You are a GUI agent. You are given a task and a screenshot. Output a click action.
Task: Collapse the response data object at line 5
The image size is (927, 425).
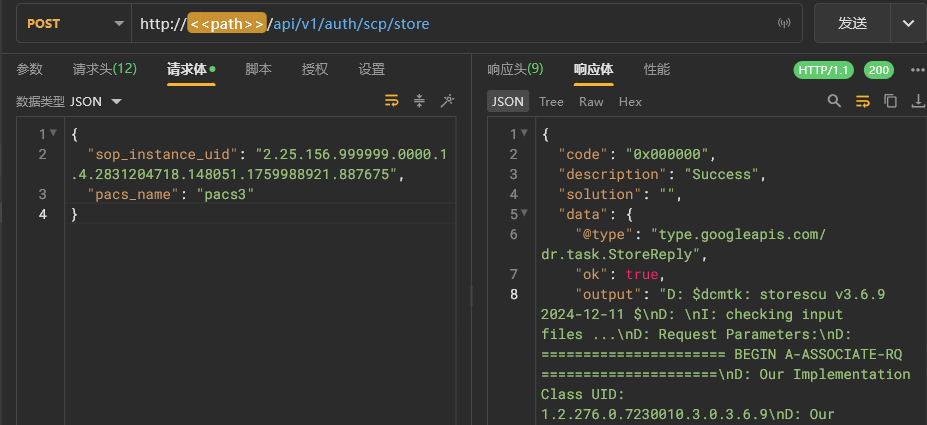[526, 214]
